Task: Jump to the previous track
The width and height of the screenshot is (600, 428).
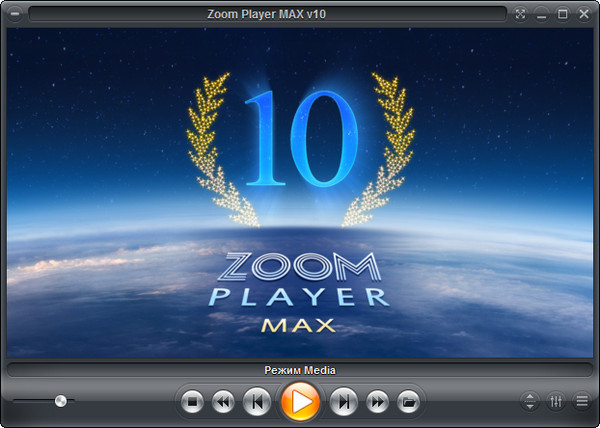Action: (256, 402)
